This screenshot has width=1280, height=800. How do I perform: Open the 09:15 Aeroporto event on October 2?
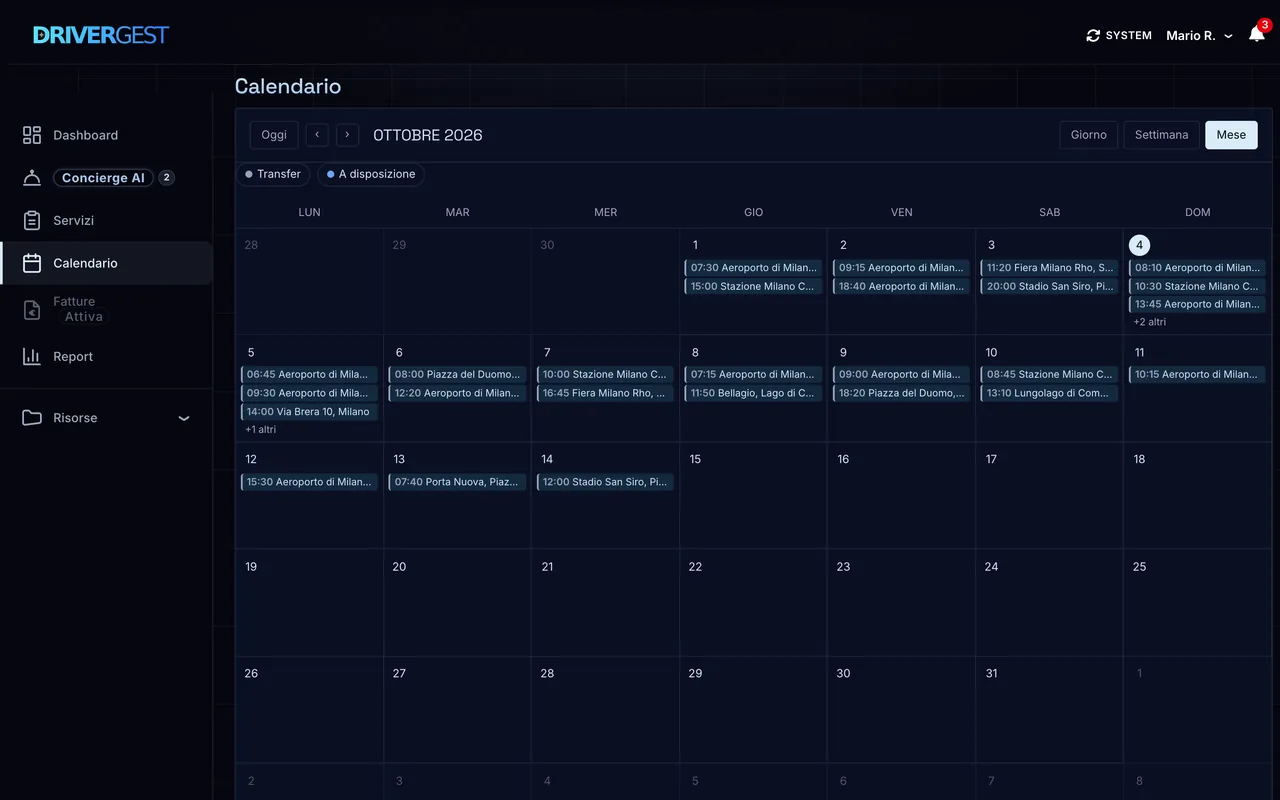pyautogui.click(x=901, y=268)
